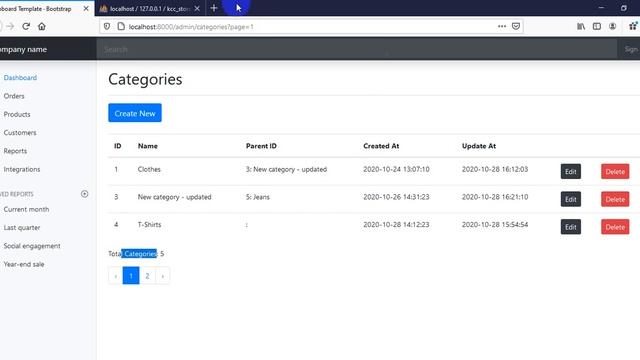
Task: Open page actions three-dot menu
Action: [502, 27]
